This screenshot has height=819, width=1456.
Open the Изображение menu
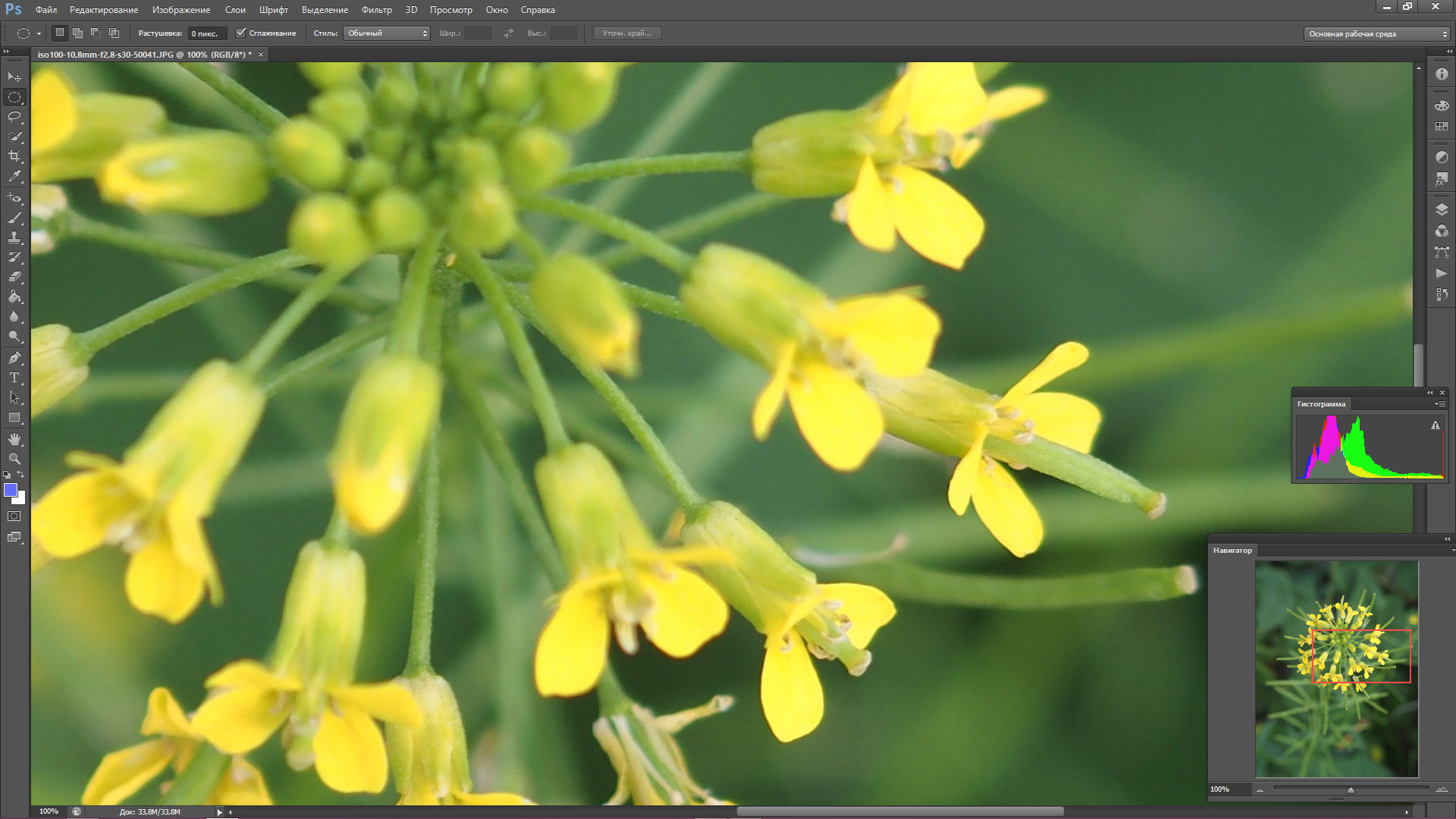(181, 10)
